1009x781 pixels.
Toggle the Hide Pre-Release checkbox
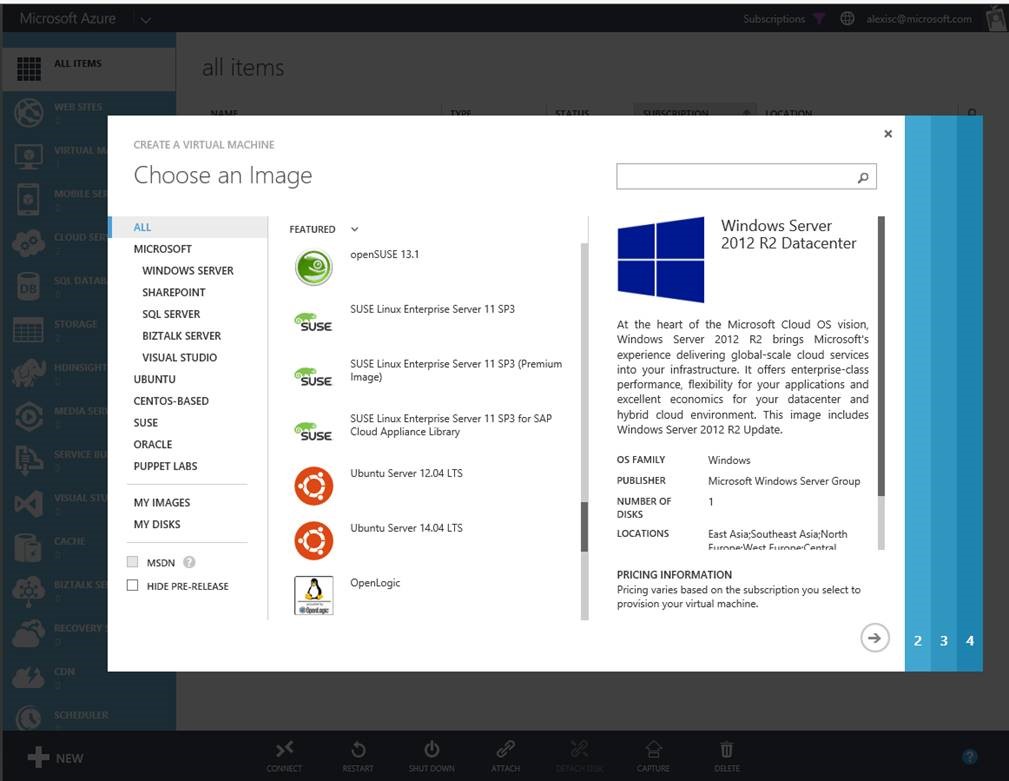(x=133, y=585)
